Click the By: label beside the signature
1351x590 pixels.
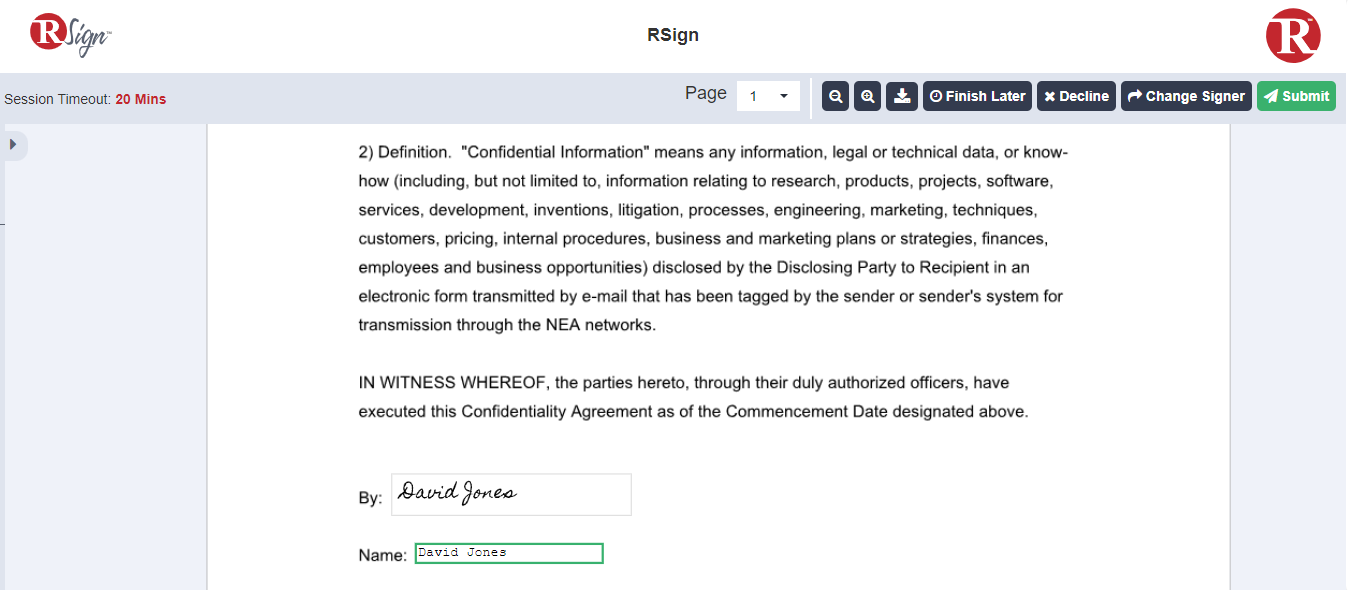(370, 498)
